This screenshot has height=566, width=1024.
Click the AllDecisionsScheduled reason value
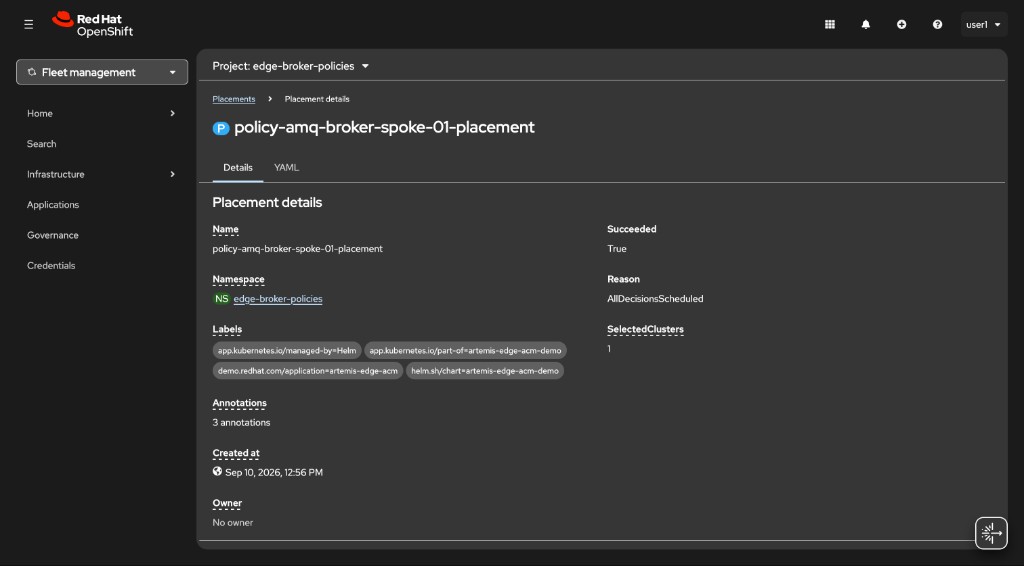(655, 298)
